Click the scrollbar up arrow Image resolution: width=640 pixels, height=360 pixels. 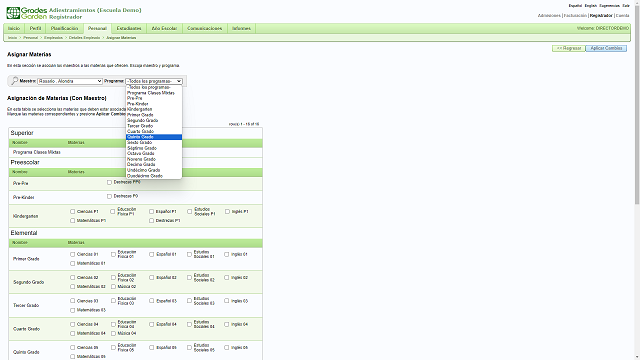point(637,2)
